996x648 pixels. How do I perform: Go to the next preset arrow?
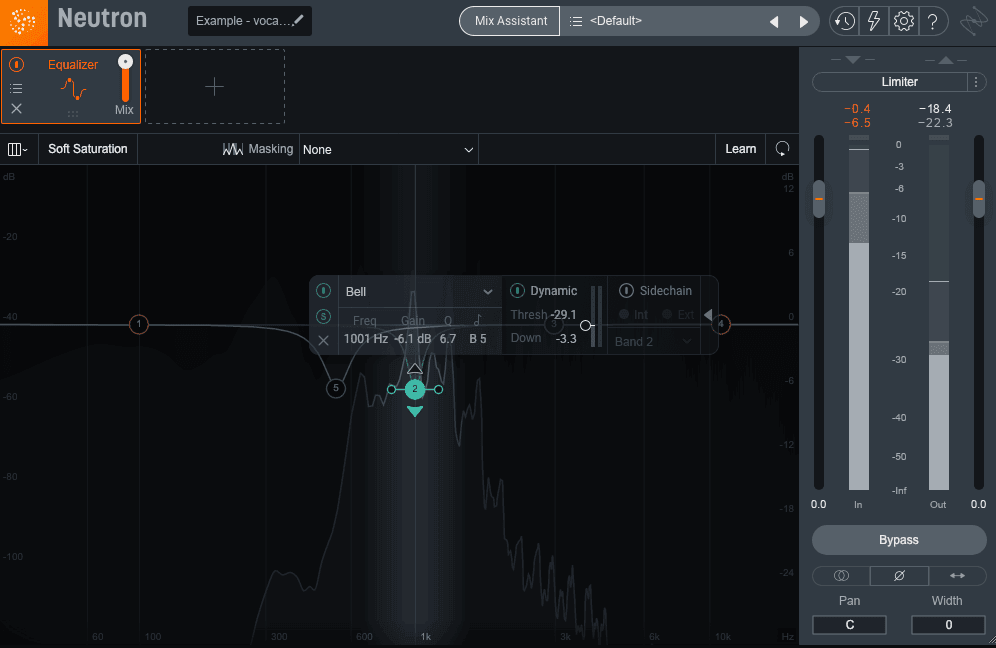pyautogui.click(x=804, y=22)
